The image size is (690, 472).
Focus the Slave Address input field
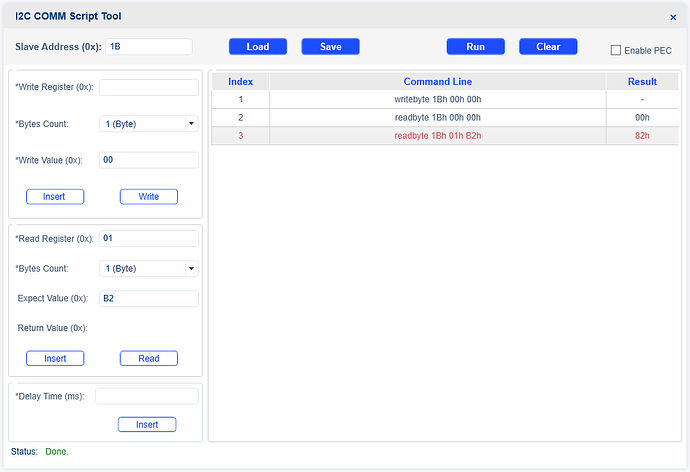point(148,47)
